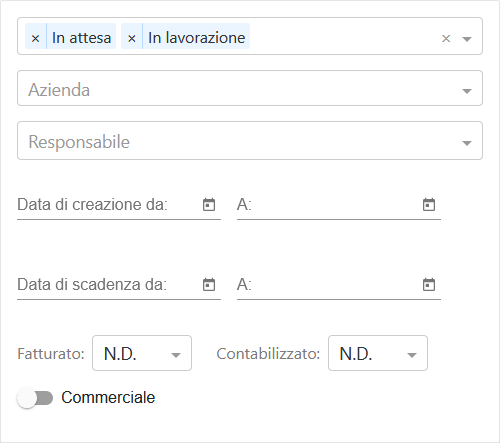
Task: Open the Fatturato N.D. dropdown
Action: tap(142, 353)
